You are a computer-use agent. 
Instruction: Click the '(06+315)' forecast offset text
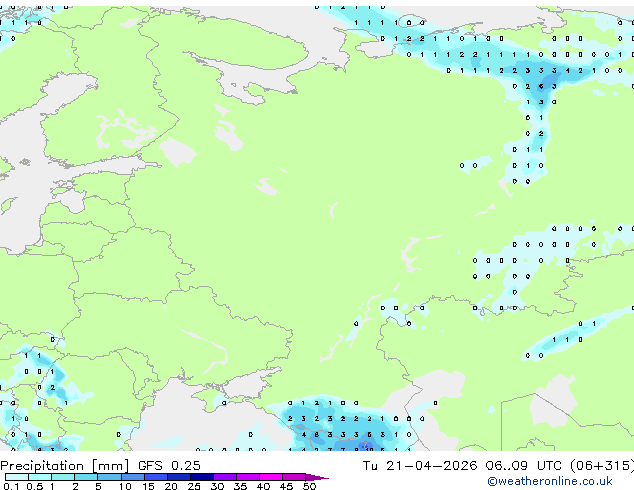tap(602, 465)
